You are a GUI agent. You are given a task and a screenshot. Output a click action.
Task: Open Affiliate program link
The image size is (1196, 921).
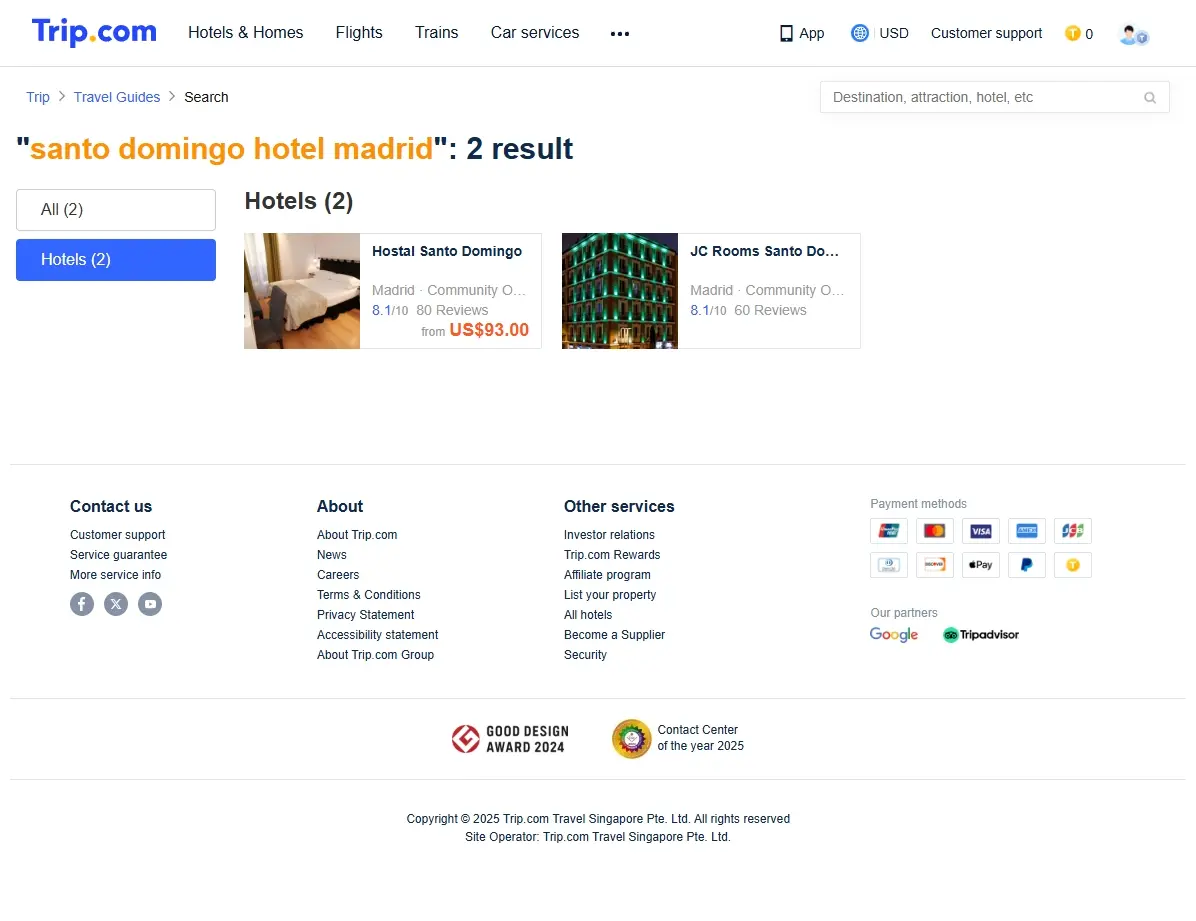tap(607, 575)
